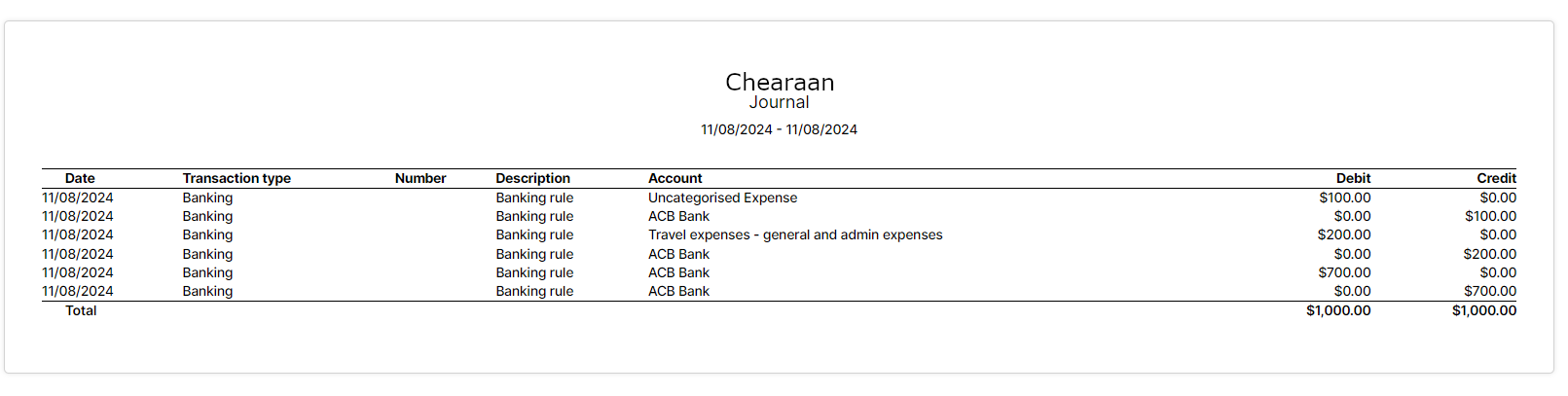Select the $200.00 credit amount
The height and width of the screenshot is (396, 1568).
1489,254
